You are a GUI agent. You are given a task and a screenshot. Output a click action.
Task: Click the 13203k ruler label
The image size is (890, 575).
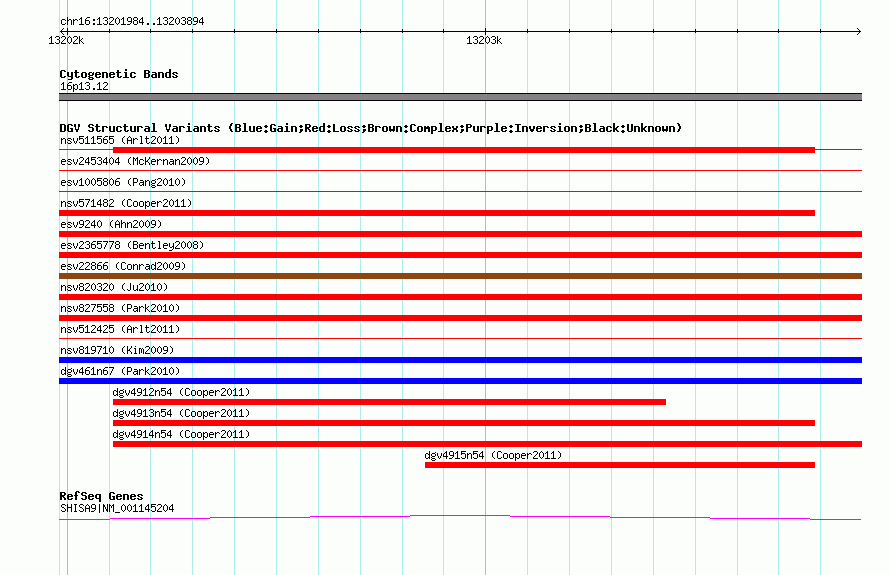tap(484, 40)
